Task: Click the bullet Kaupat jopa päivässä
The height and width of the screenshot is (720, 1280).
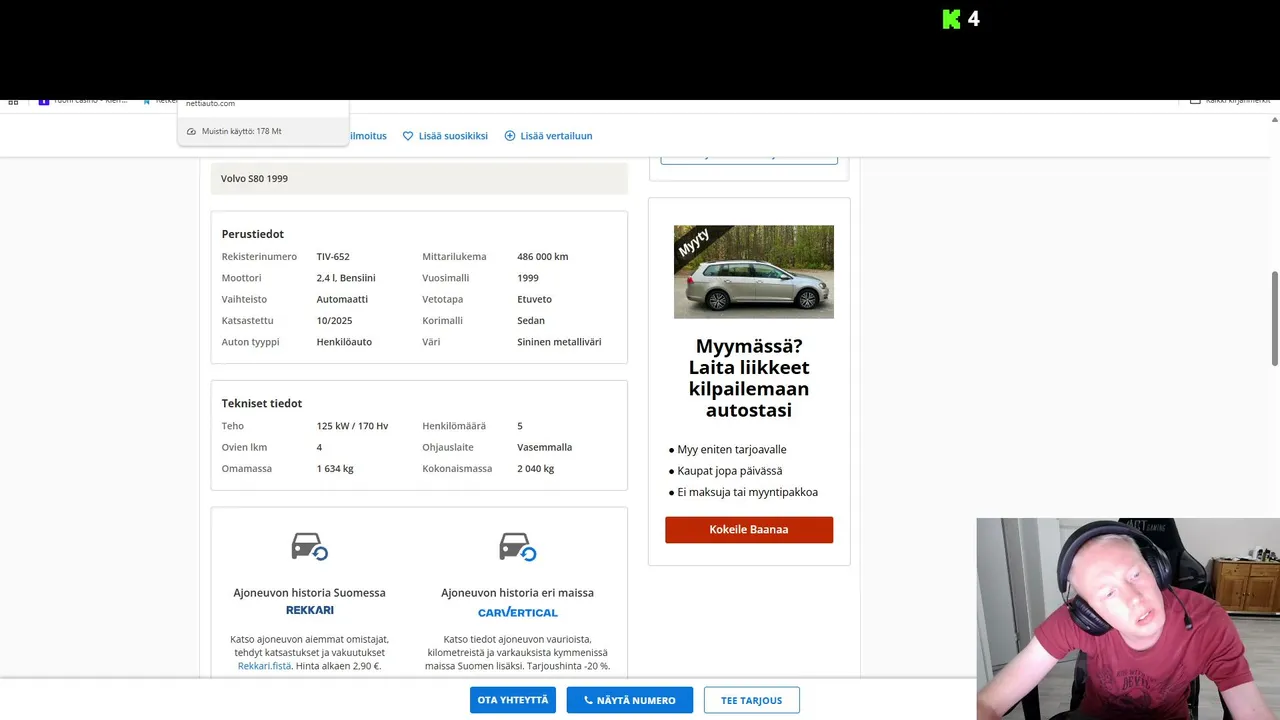Action: (730, 471)
